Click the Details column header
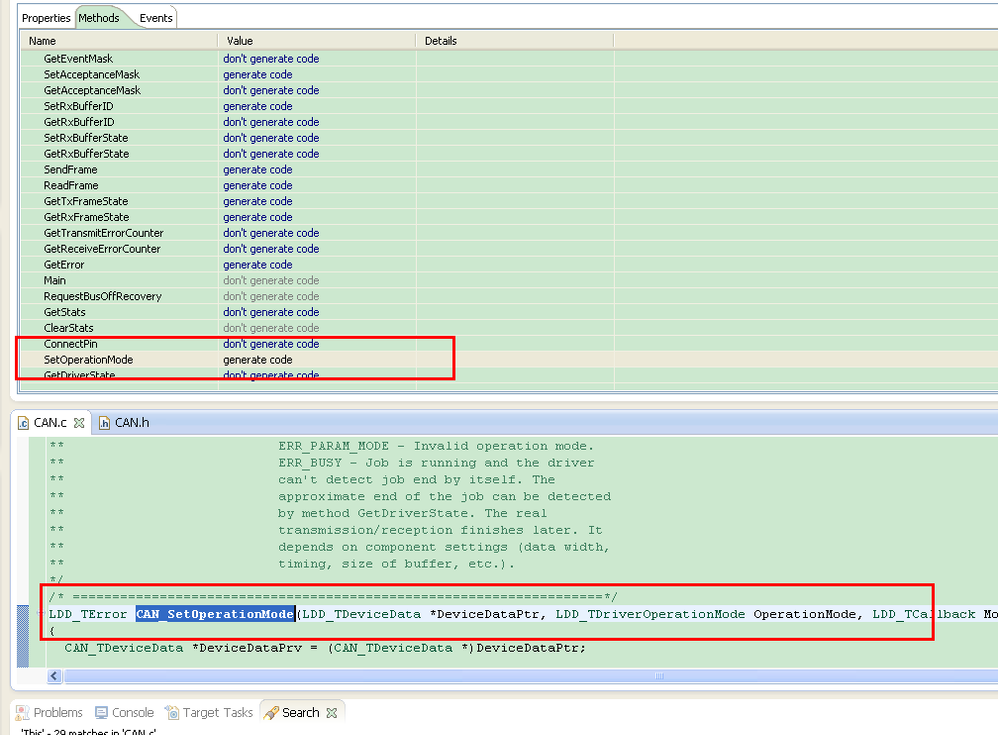This screenshot has height=735, width=998. click(515, 41)
